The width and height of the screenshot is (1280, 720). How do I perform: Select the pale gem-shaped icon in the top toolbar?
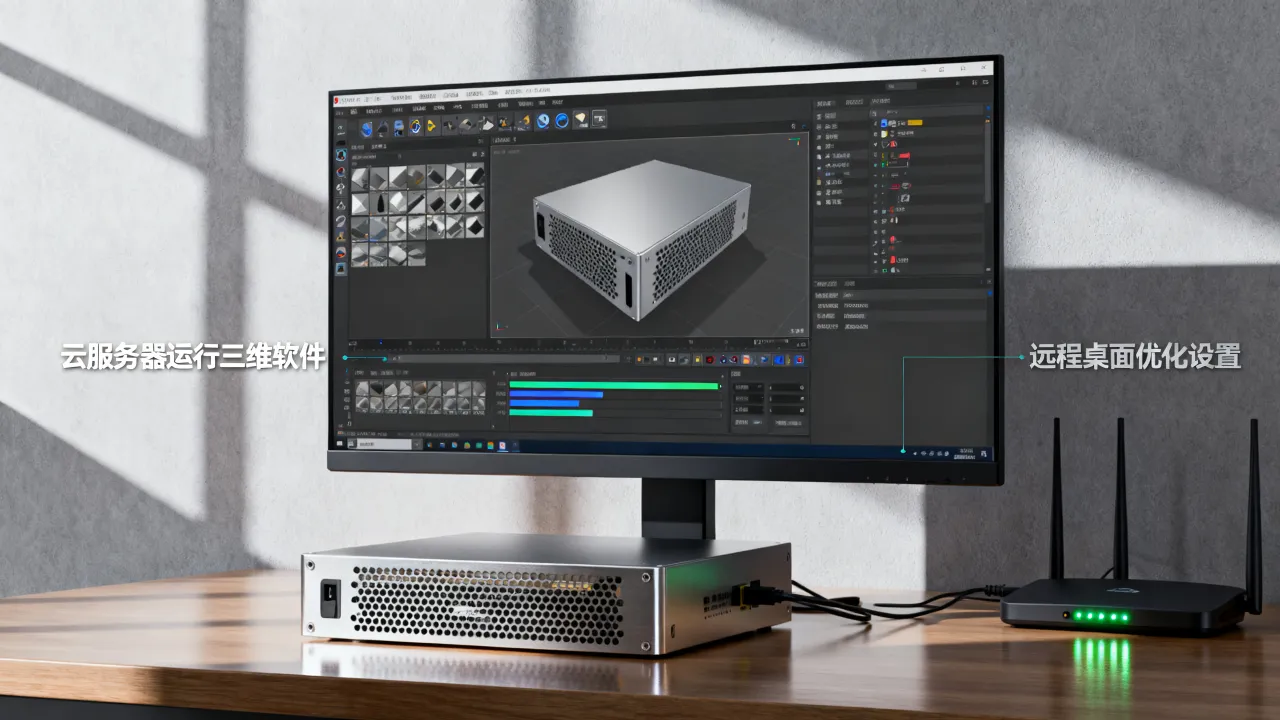pos(581,120)
